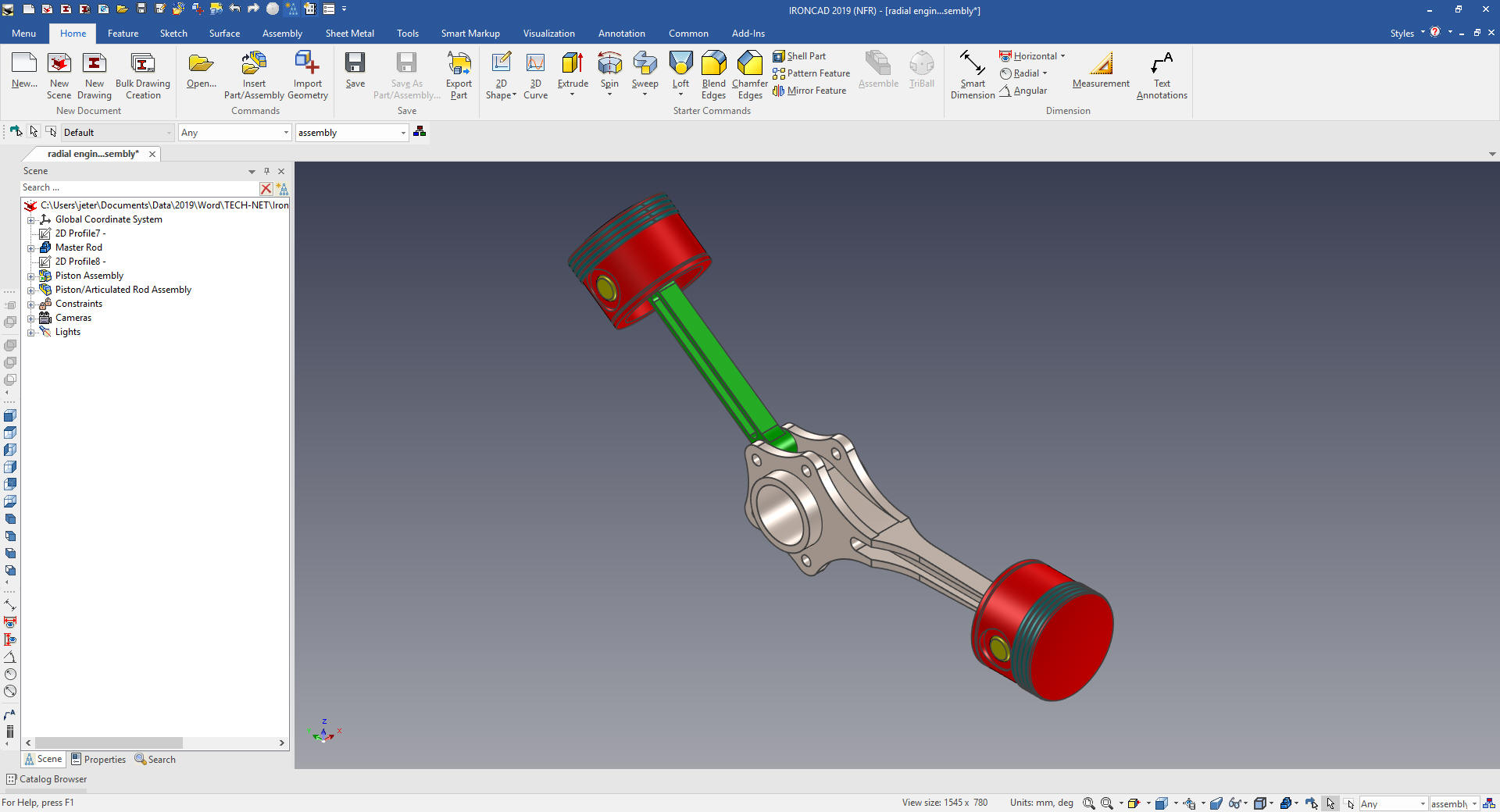
Task: Apply Blend Edges tool
Action: click(713, 76)
